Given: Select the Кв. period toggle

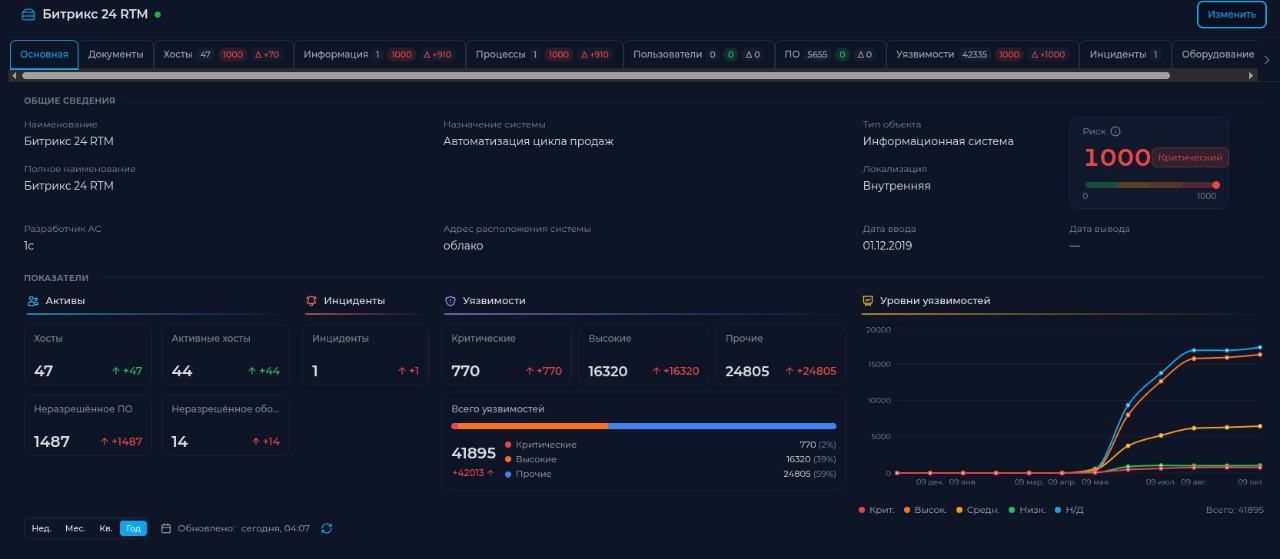Looking at the screenshot, I should (105, 528).
